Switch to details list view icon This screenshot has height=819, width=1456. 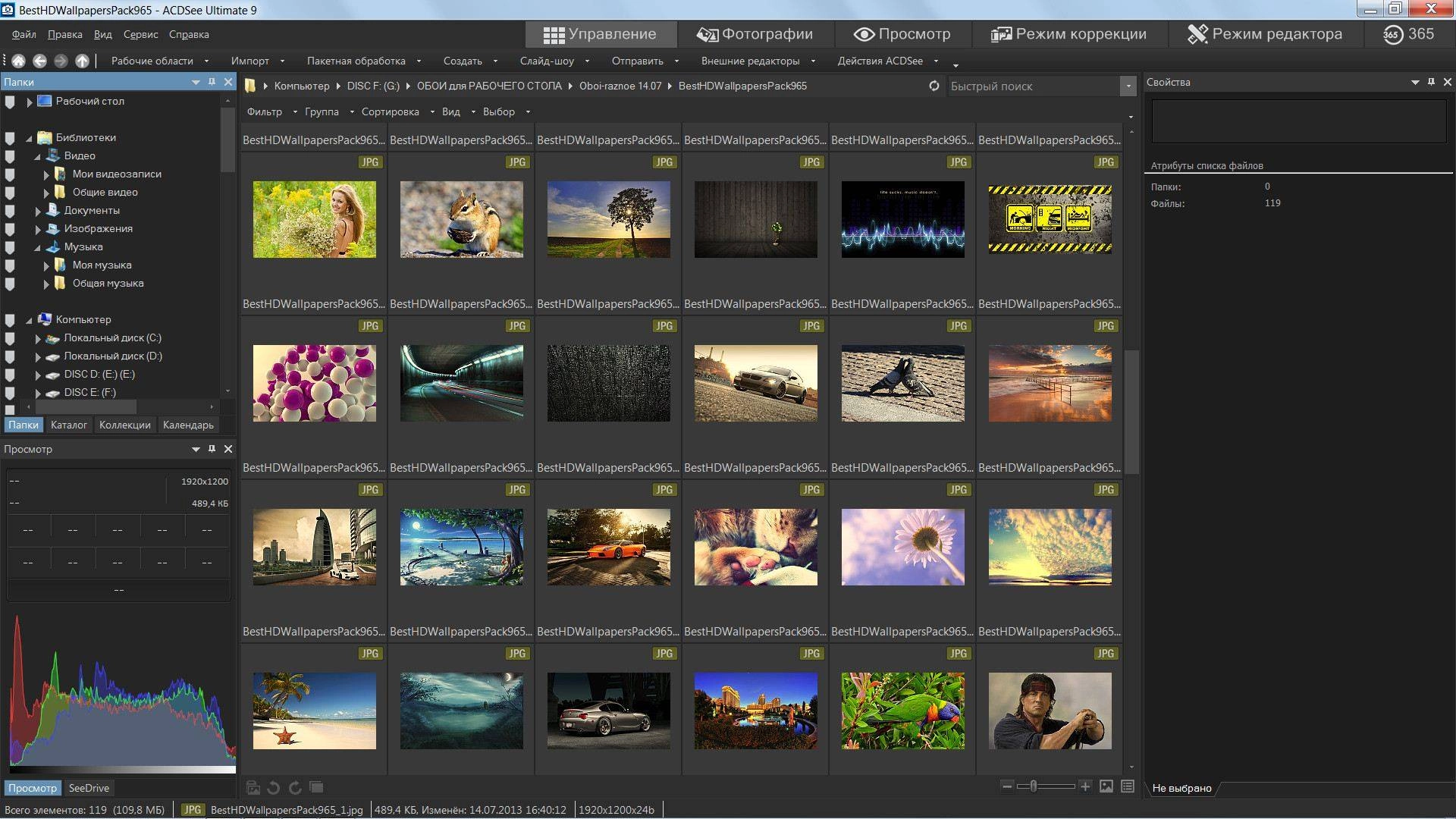coord(1128,786)
